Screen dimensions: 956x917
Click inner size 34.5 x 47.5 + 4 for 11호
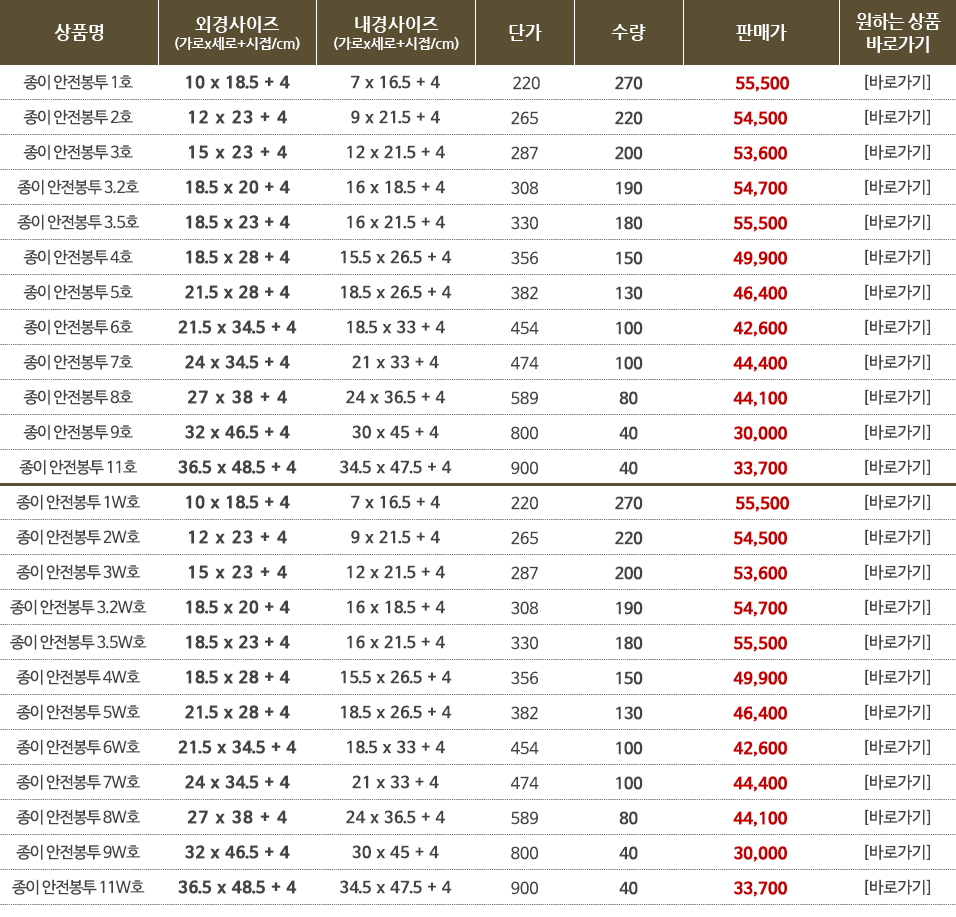point(396,467)
